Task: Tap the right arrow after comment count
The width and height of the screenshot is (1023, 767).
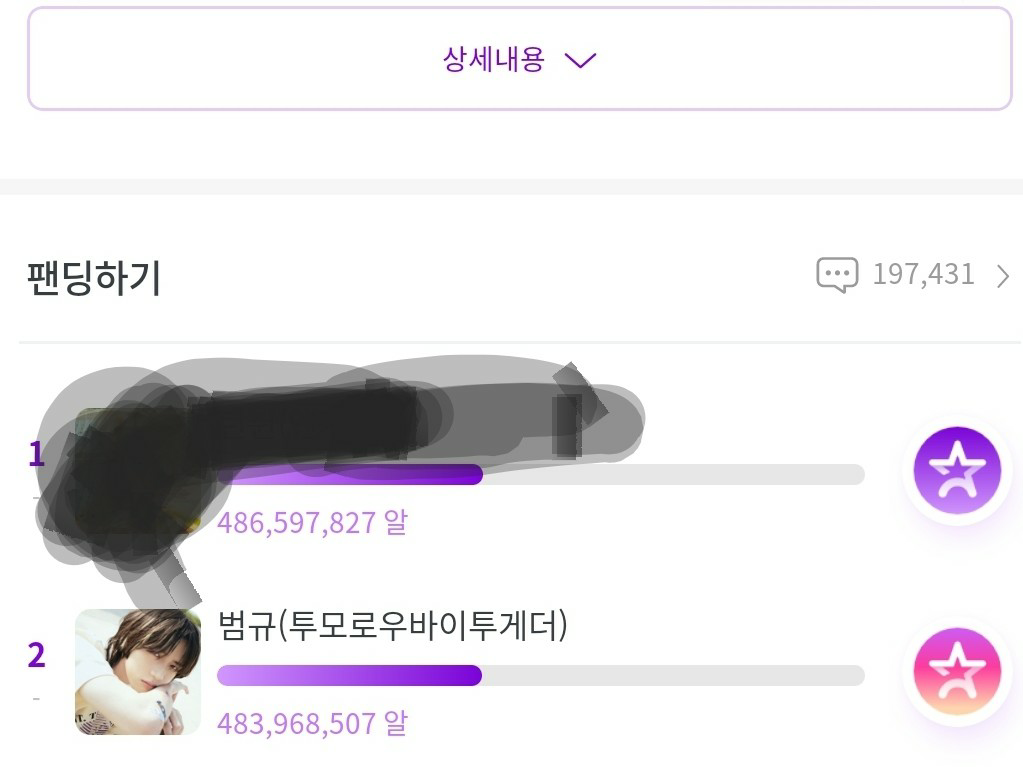Action: (1003, 275)
